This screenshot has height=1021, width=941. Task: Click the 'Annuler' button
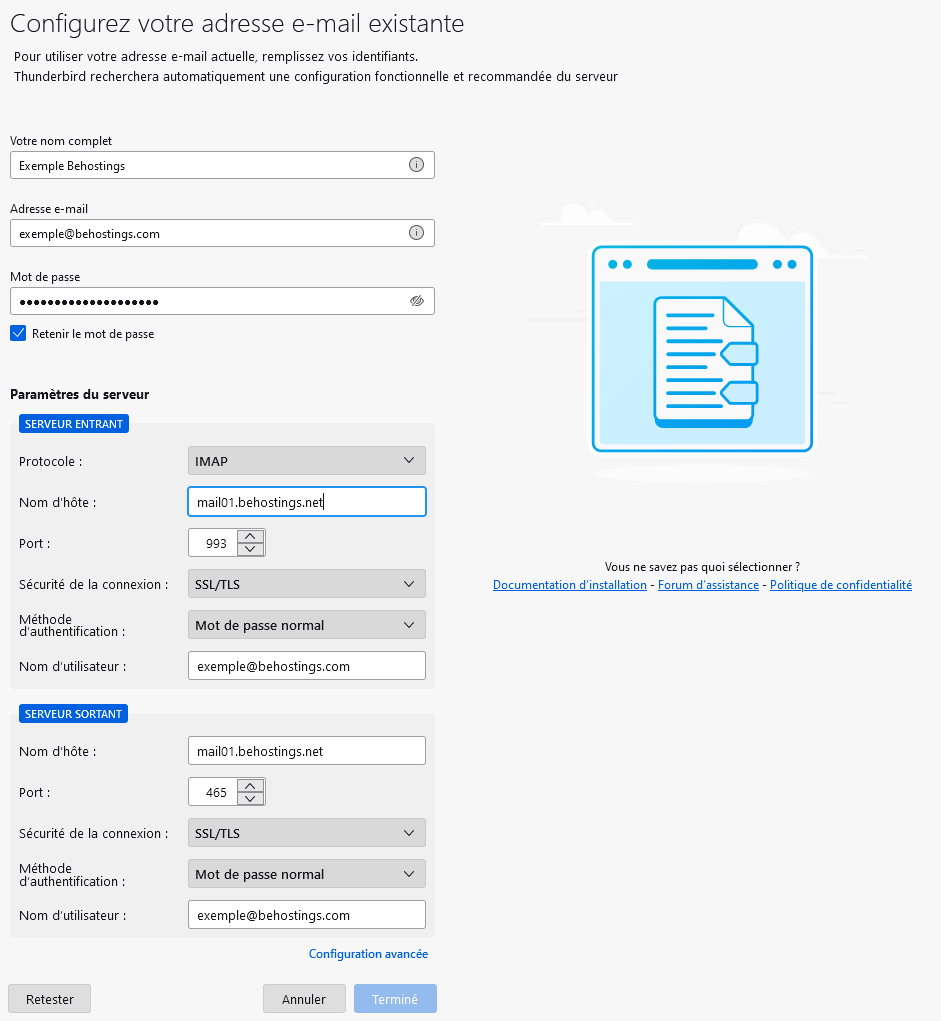pos(304,999)
